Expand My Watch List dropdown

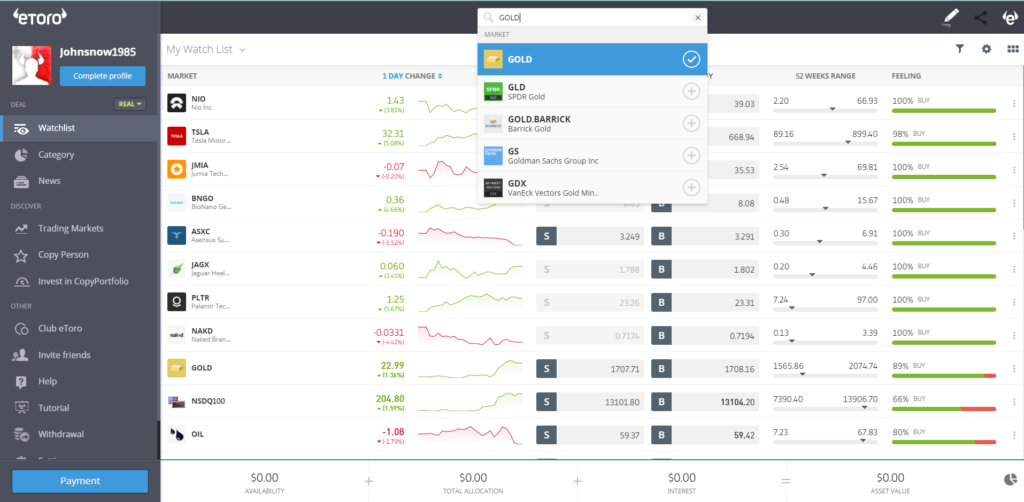coord(206,50)
